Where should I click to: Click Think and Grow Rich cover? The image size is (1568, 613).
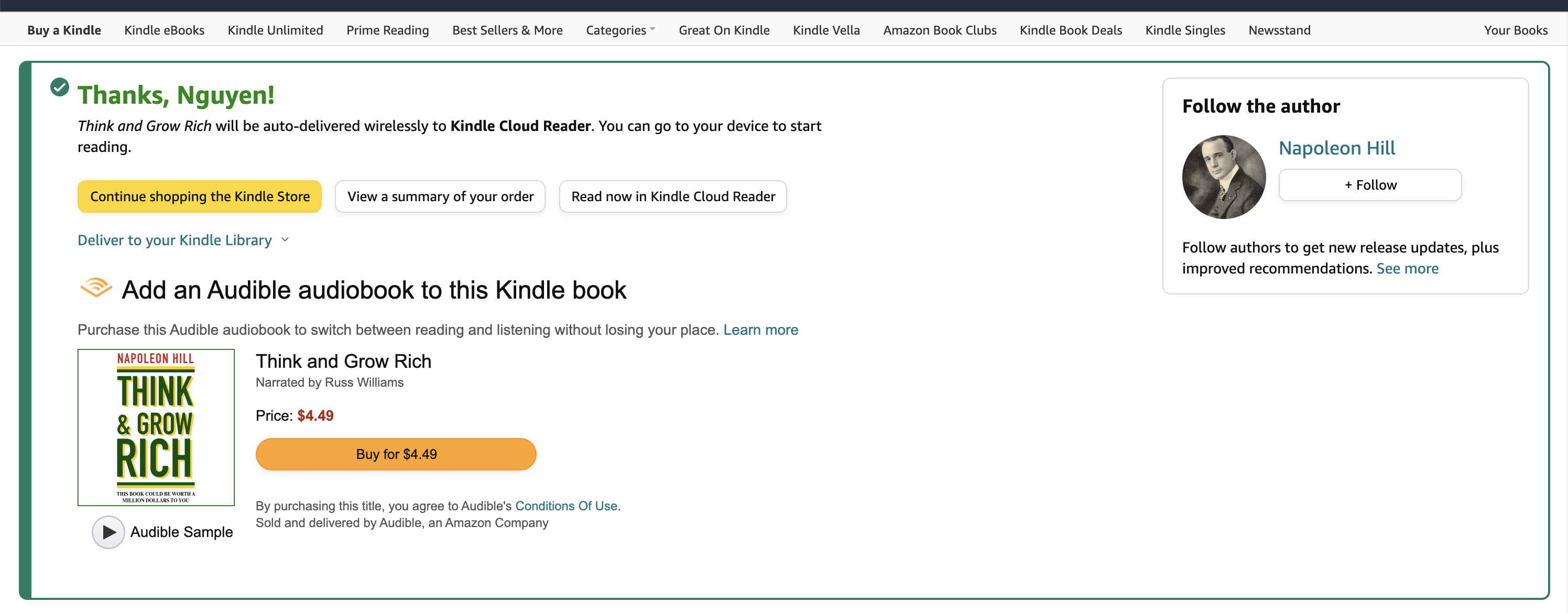click(156, 426)
